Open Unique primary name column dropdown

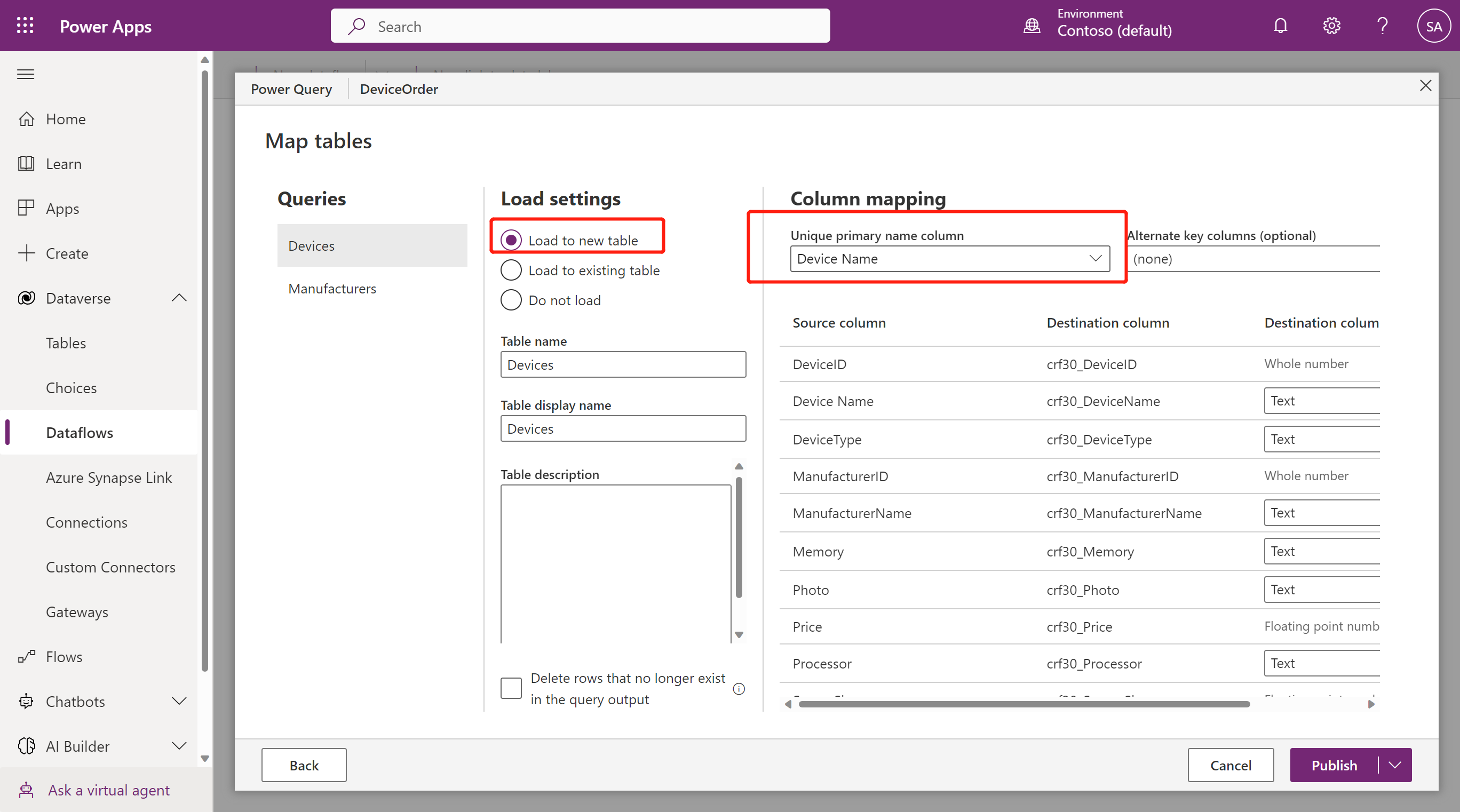pos(949,259)
